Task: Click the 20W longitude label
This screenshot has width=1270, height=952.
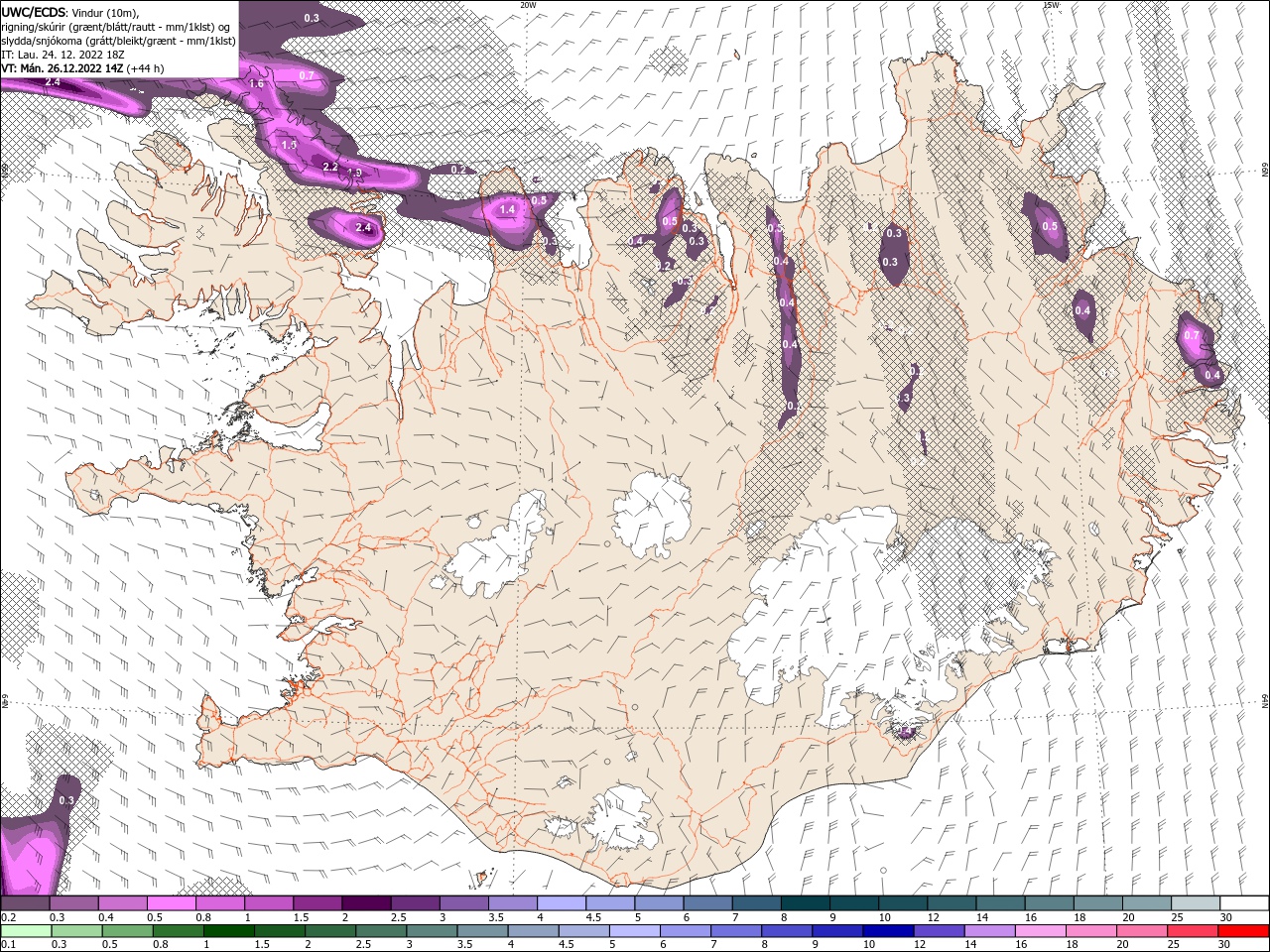Action: click(528, 5)
